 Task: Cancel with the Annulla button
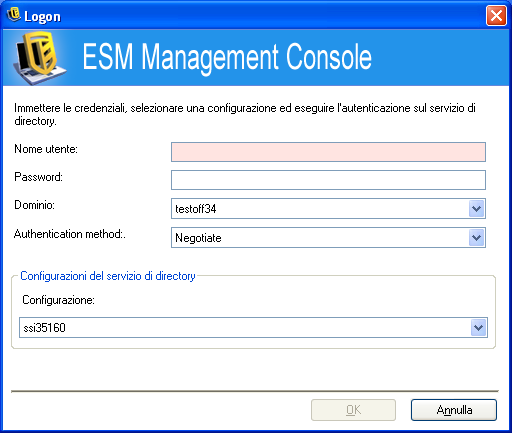click(x=454, y=410)
